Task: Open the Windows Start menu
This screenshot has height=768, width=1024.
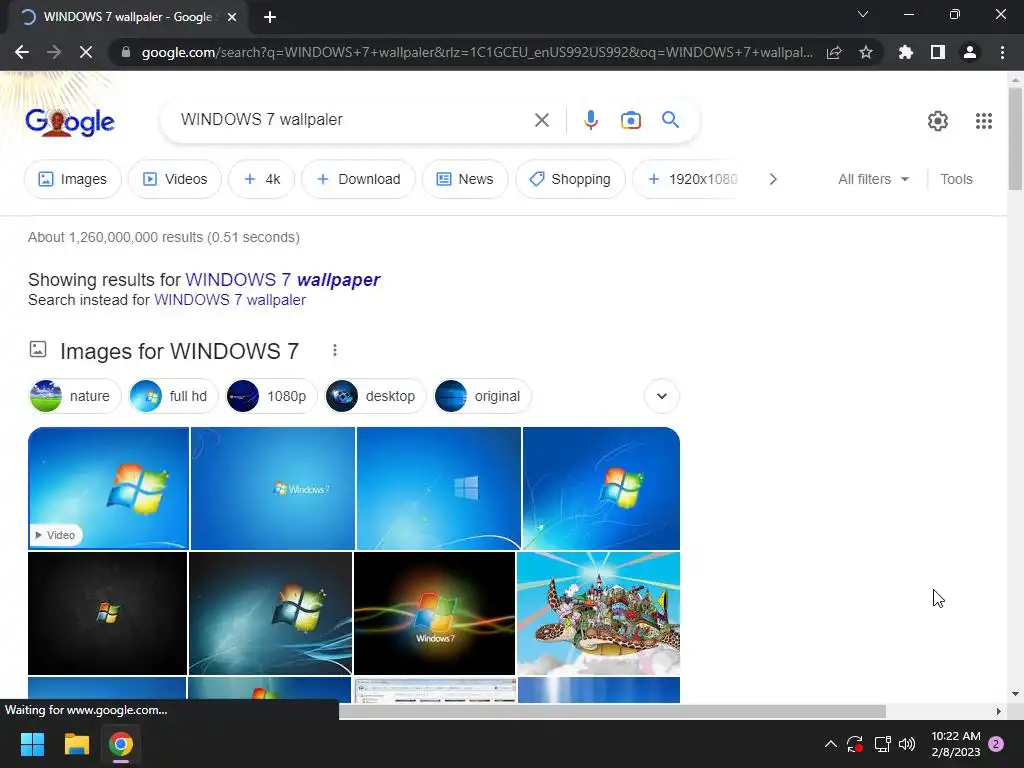Action: [32, 744]
